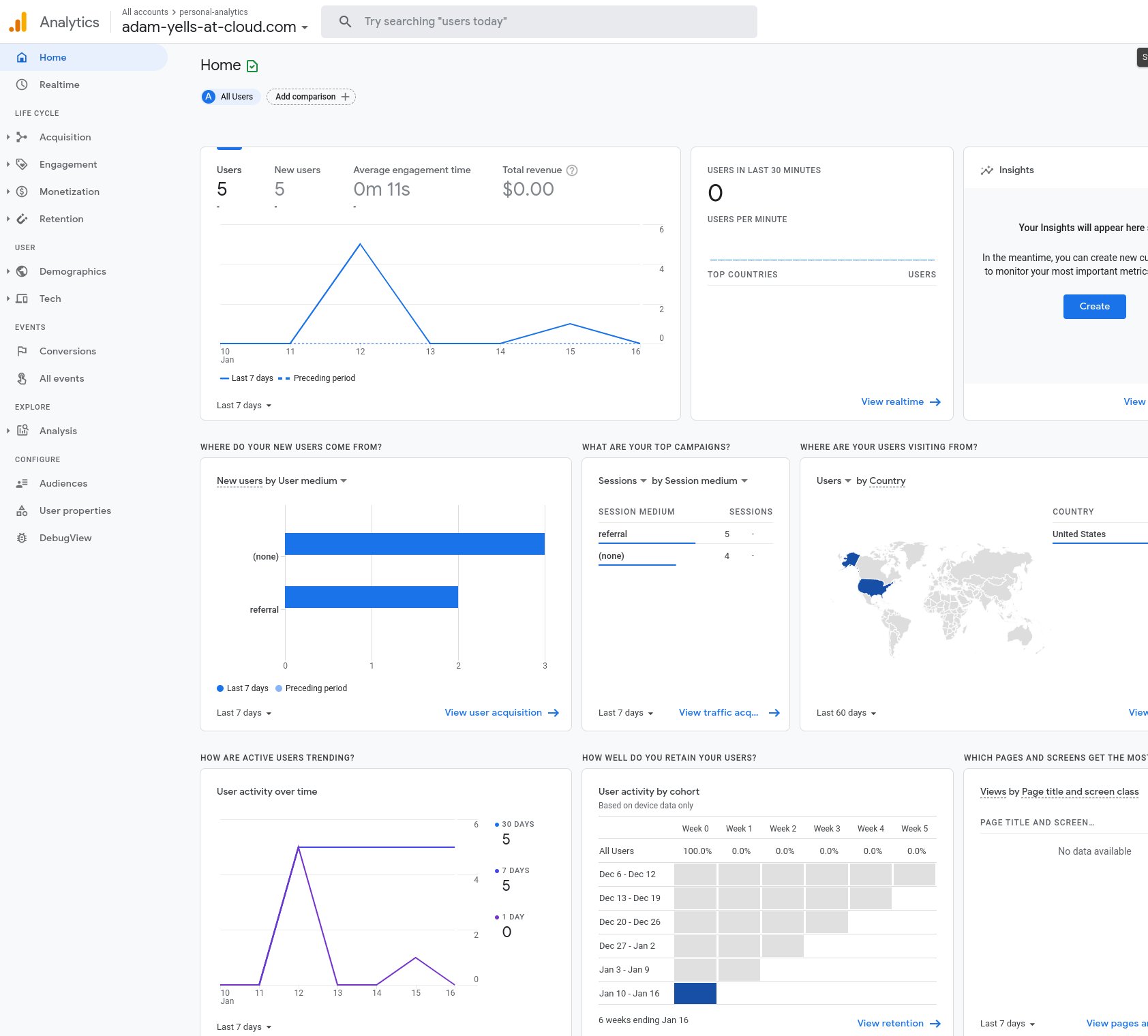The image size is (1148, 1036).
Task: Click Views by Page title and screen class
Action: tap(1059, 792)
